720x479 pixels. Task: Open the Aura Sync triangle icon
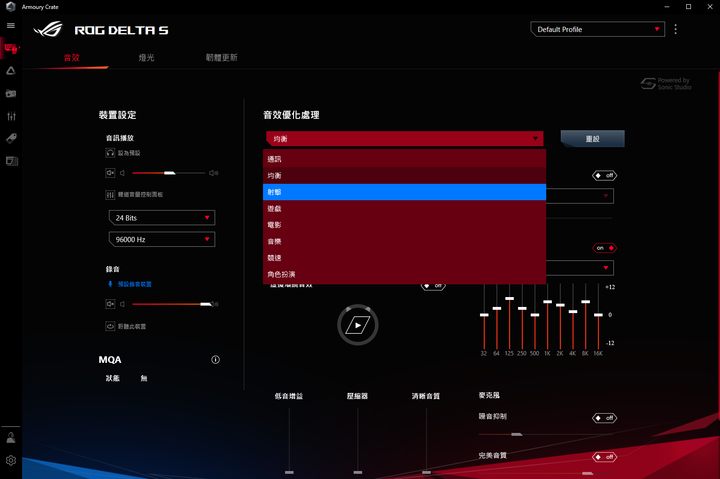[11, 71]
